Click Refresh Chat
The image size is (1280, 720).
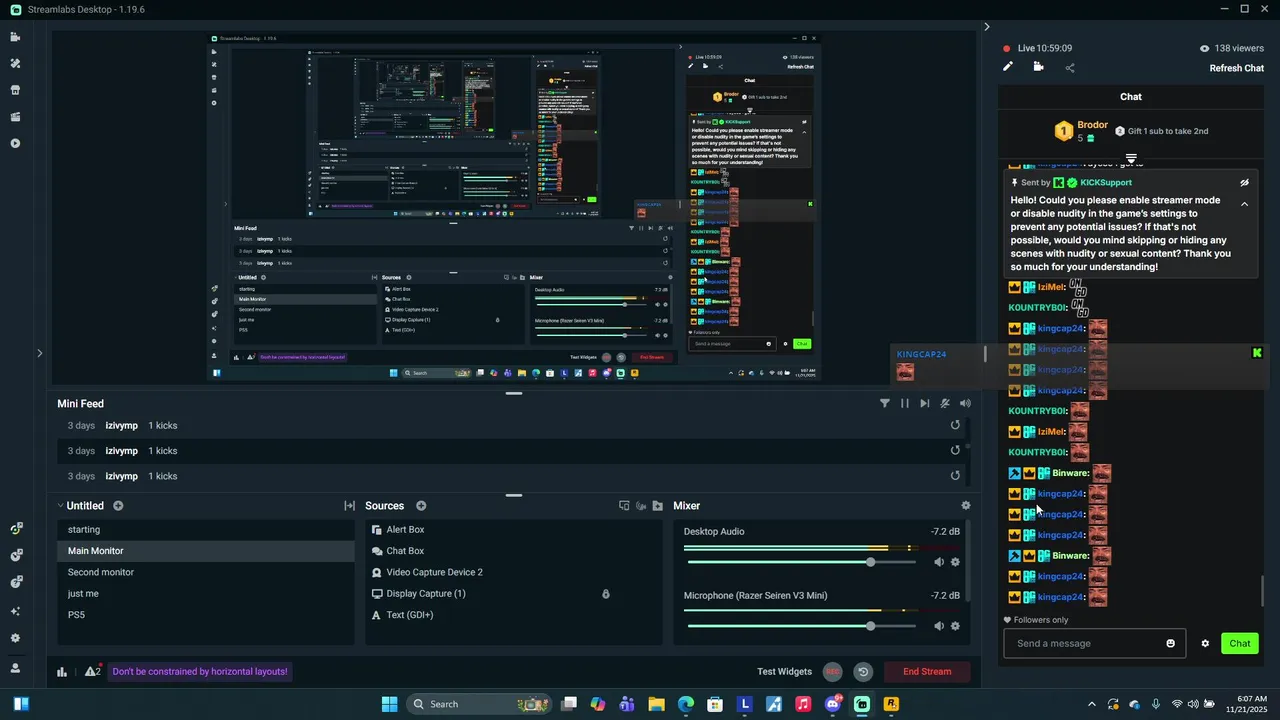pos(1237,69)
